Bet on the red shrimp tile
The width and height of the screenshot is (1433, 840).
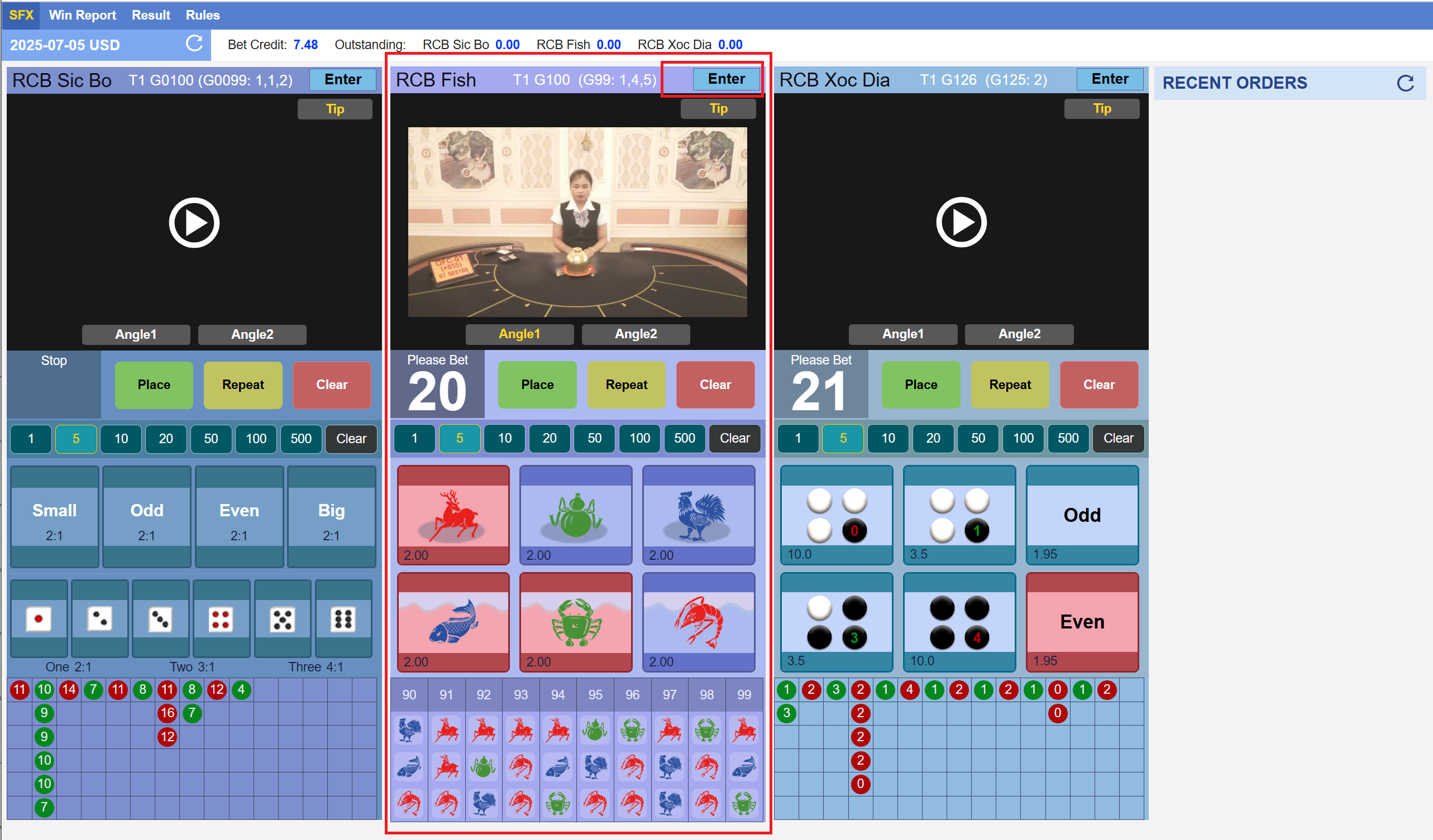point(698,622)
